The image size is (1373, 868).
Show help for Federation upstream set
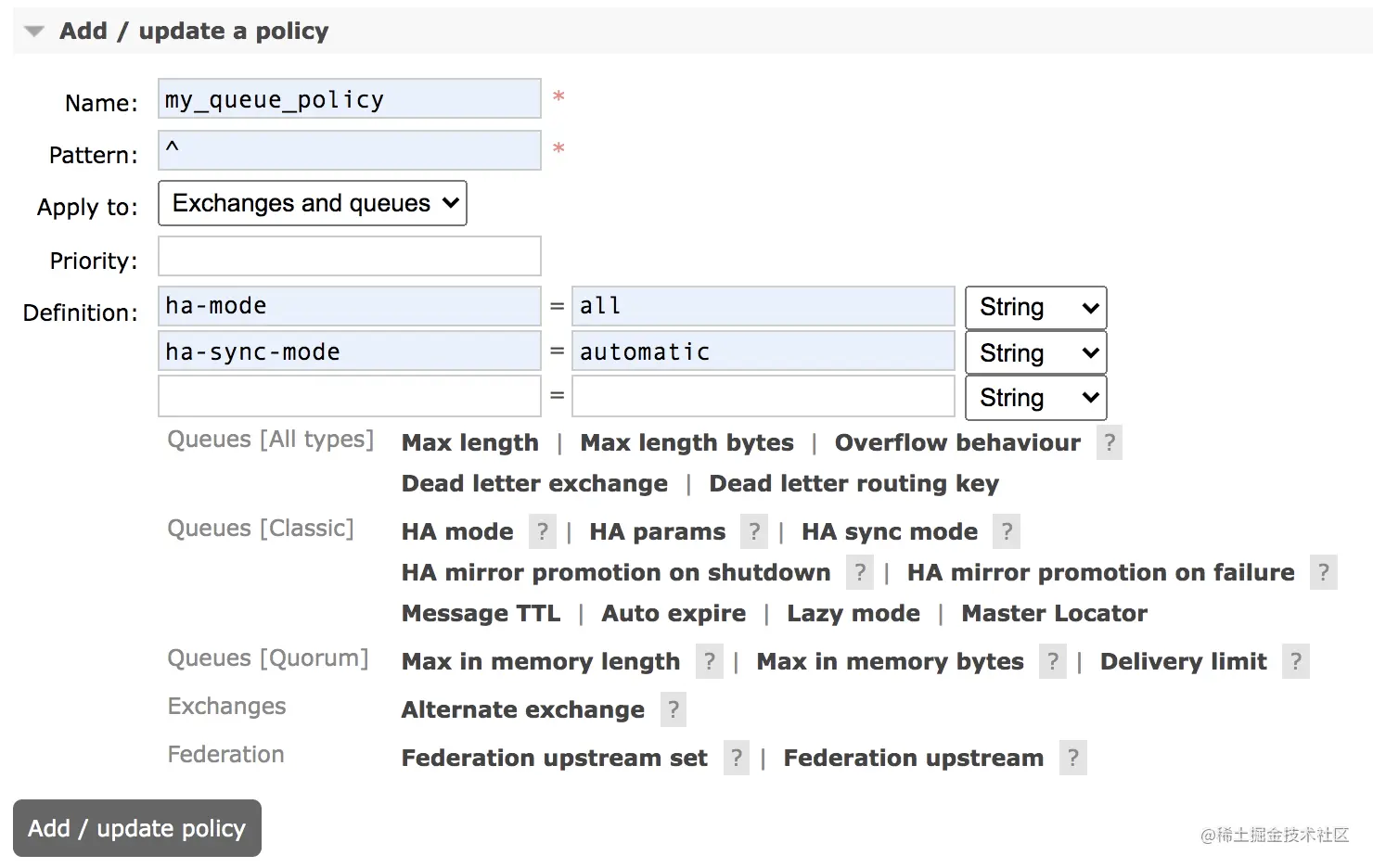coord(737,759)
